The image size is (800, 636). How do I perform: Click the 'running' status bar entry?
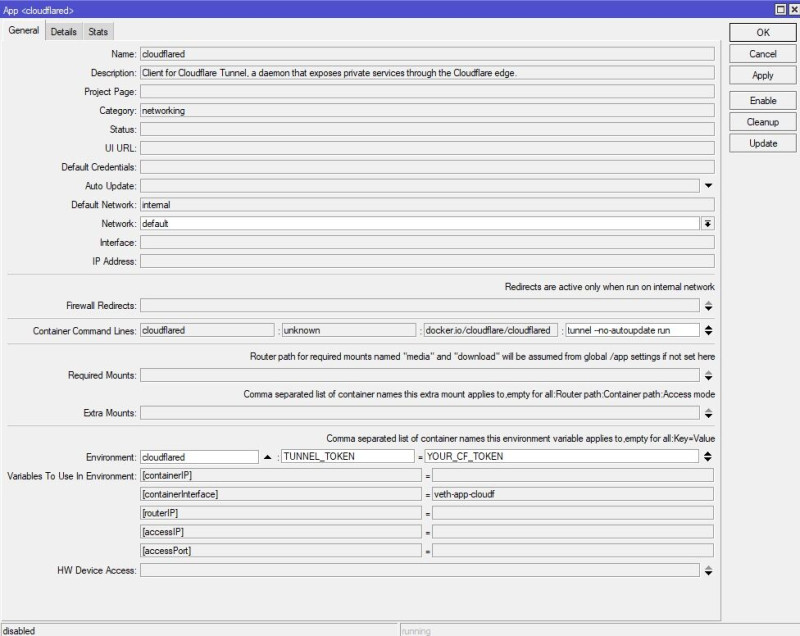[599, 630]
